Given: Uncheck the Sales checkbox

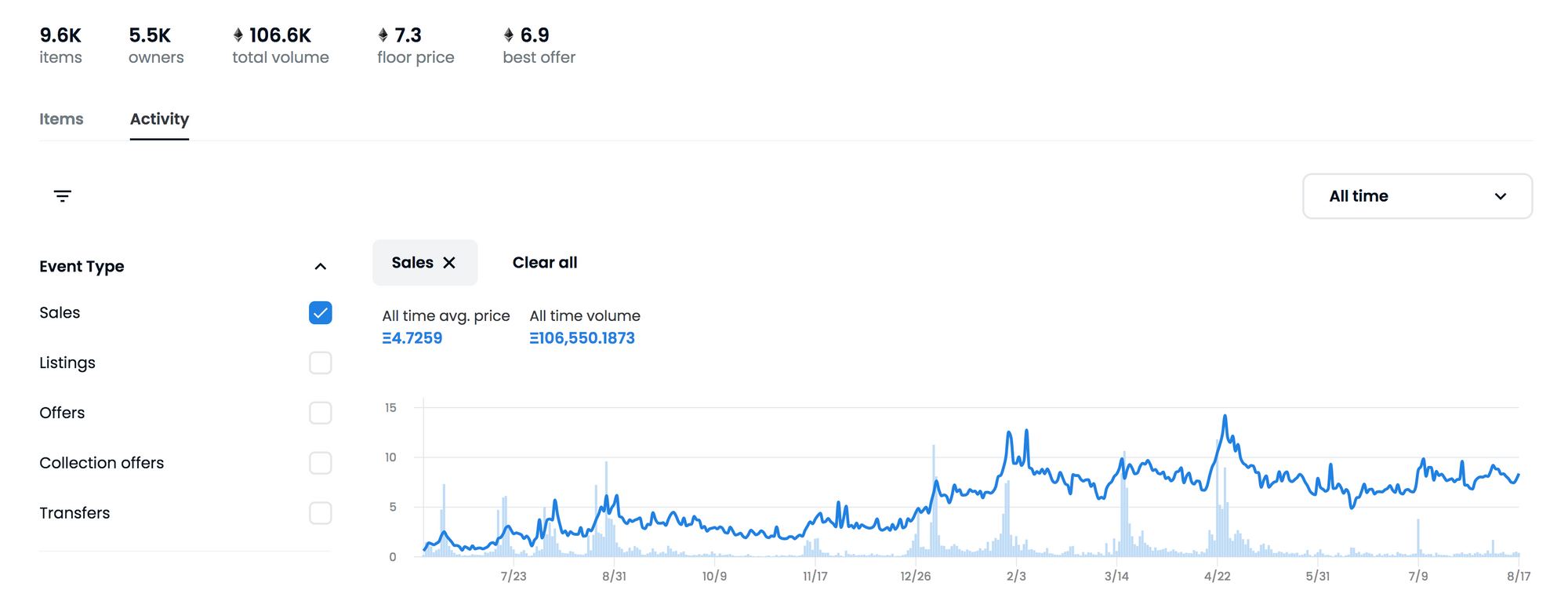Looking at the screenshot, I should pos(320,313).
